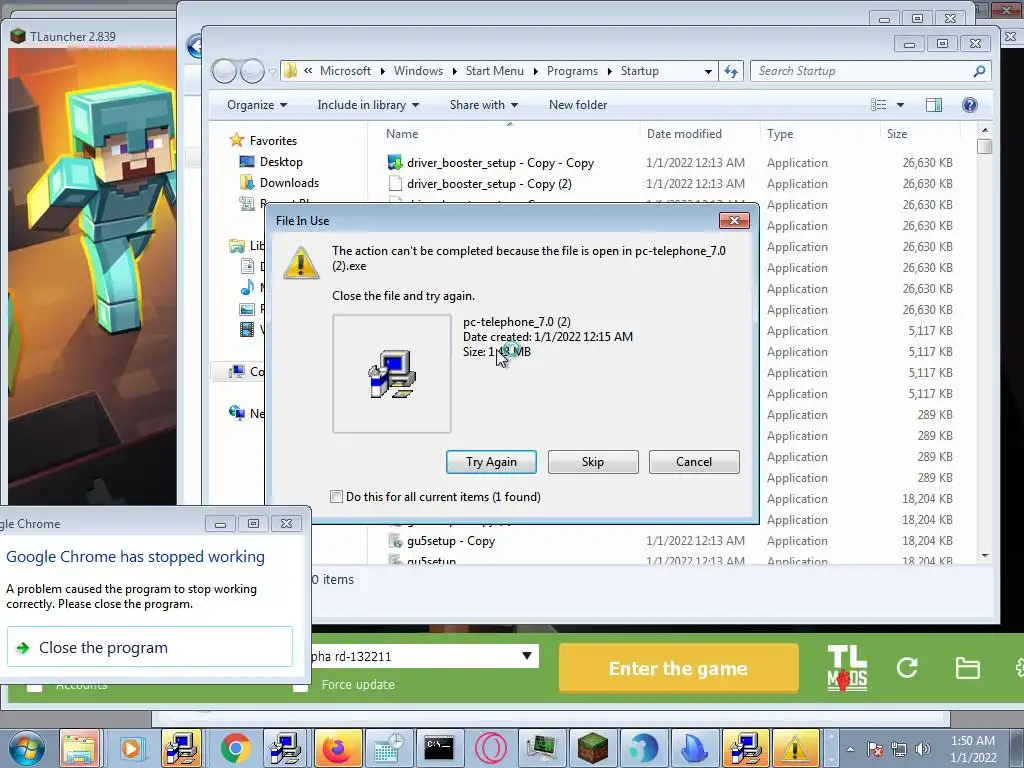Open Firefox from the taskbar
The height and width of the screenshot is (768, 1024).
pos(337,748)
